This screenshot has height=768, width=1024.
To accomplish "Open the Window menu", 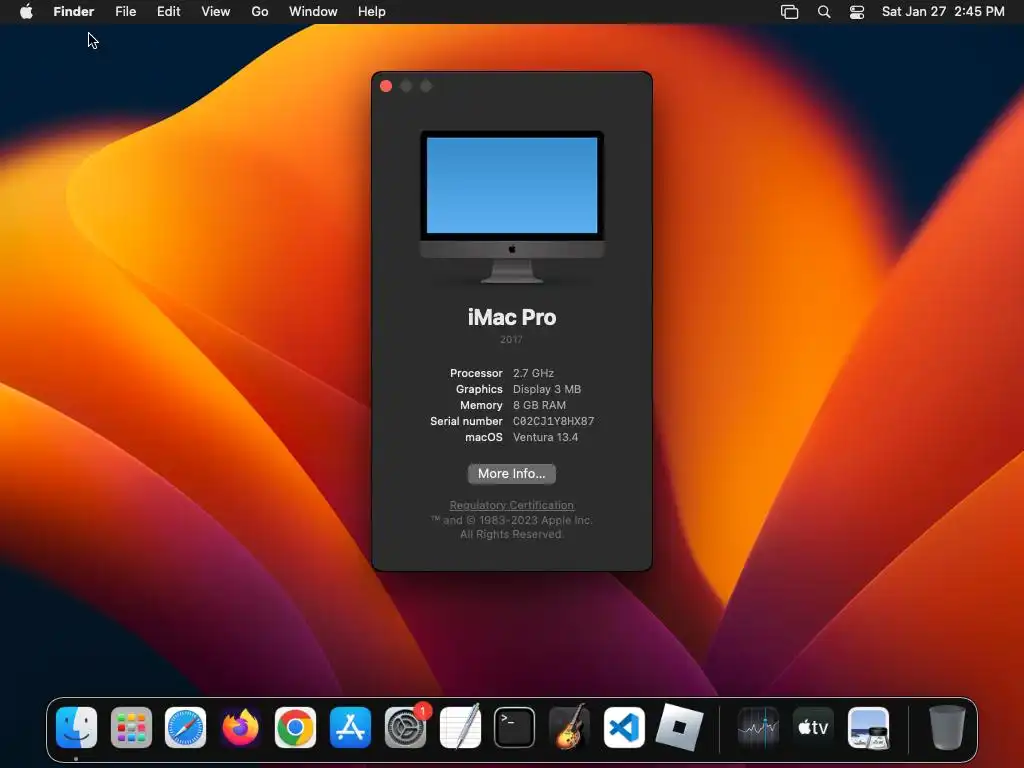I will click(313, 12).
